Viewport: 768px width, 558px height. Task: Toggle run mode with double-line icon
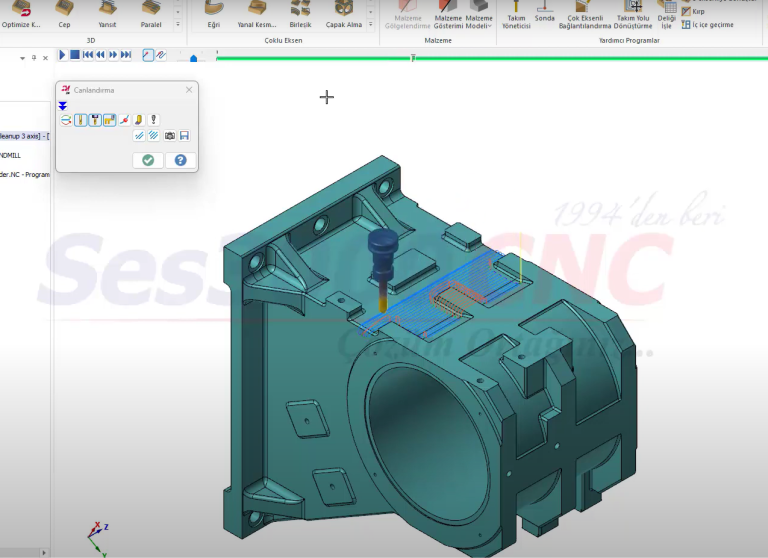(161, 55)
